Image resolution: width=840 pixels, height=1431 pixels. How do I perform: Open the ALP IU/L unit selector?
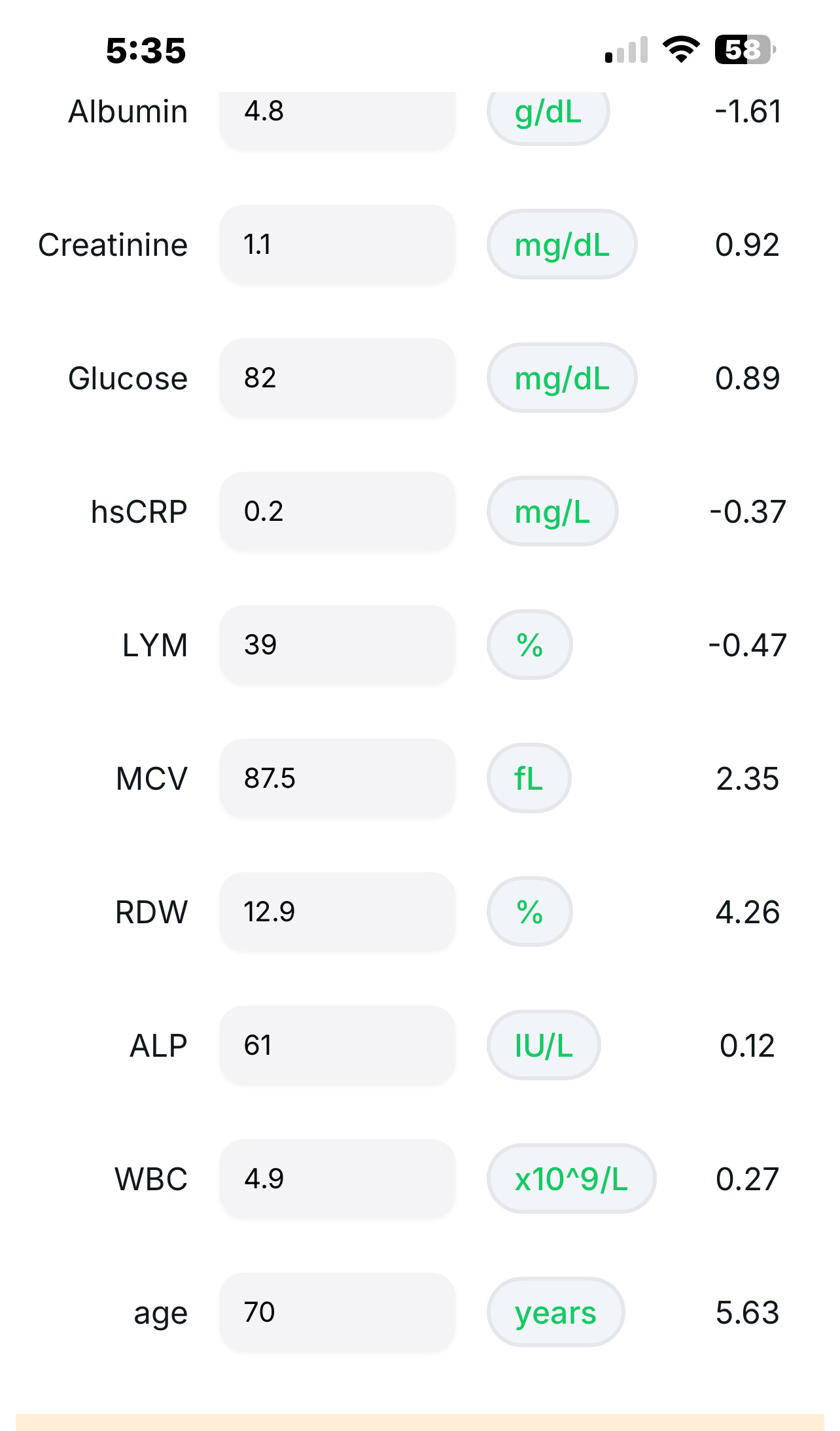click(x=544, y=1046)
